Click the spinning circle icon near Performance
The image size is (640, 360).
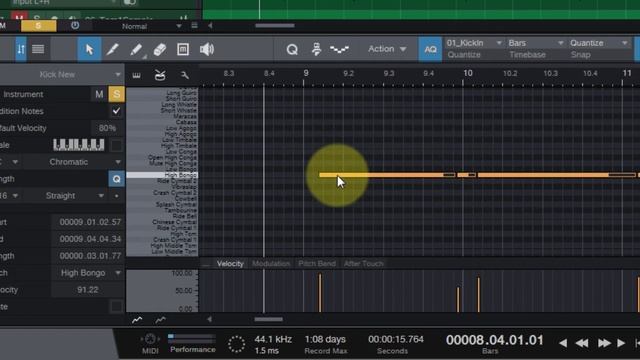click(x=236, y=344)
